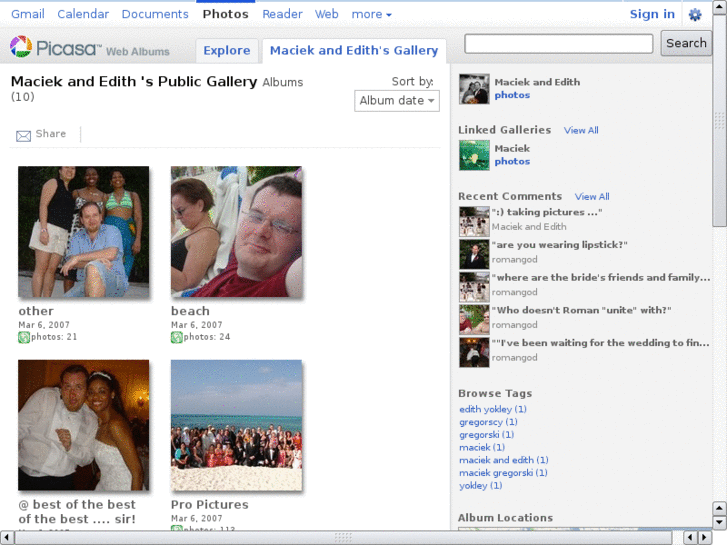Go to Calendar in top navigation
This screenshot has width=727, height=545.
[x=83, y=14]
